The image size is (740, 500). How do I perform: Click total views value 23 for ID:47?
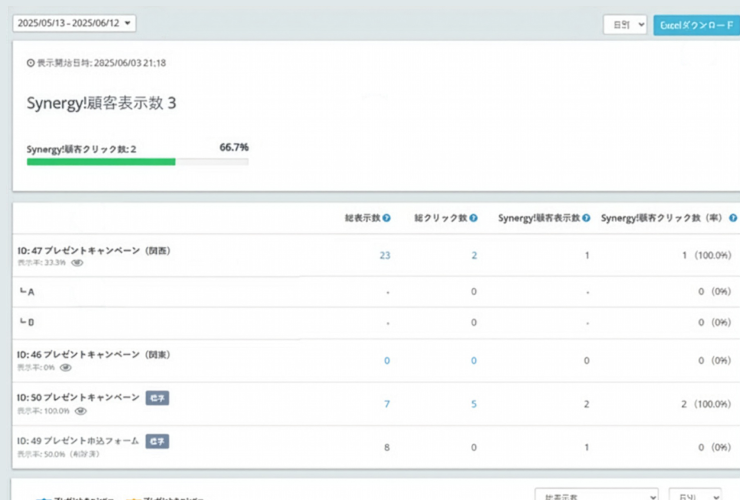pos(385,256)
